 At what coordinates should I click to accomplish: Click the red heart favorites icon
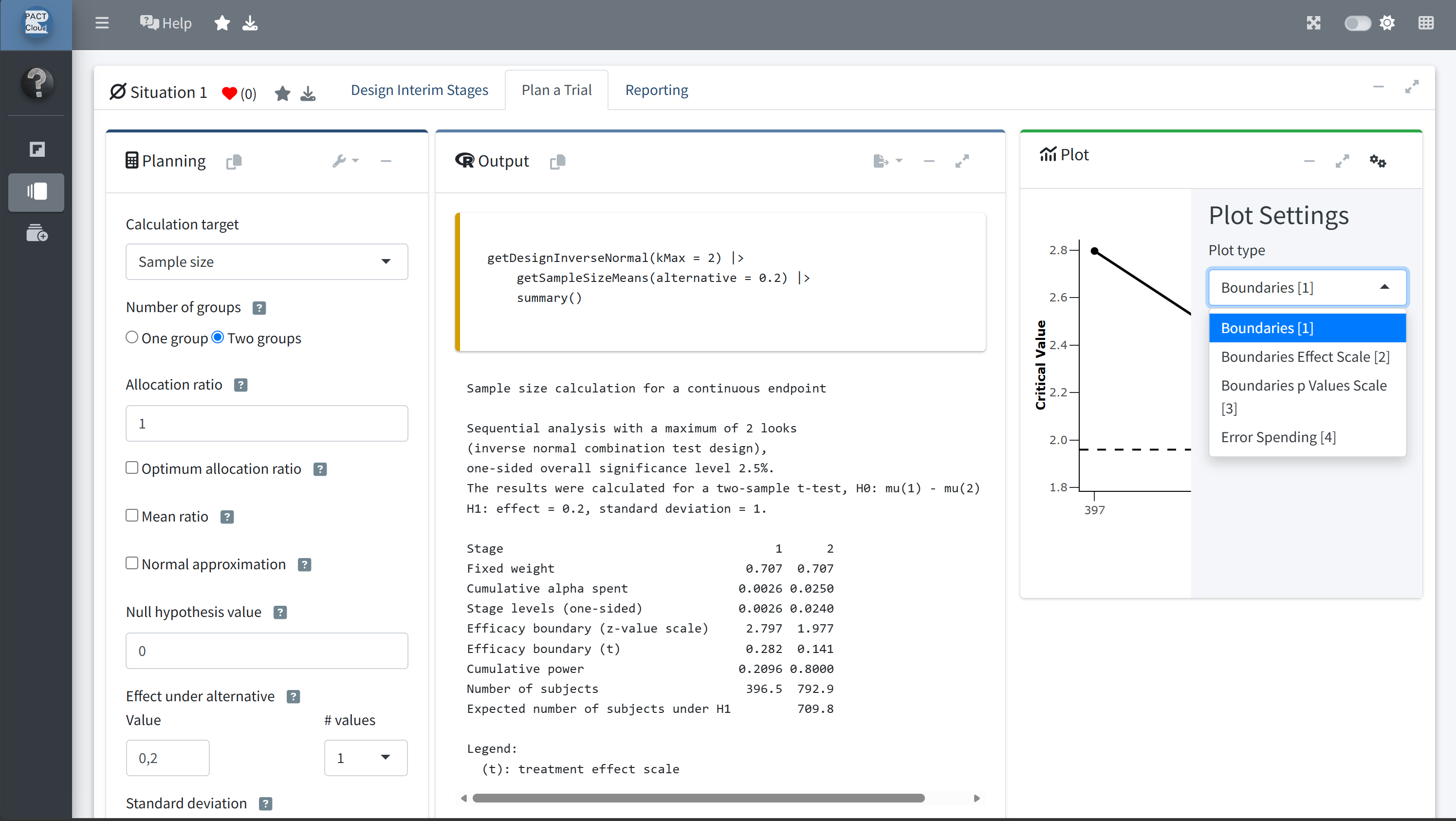[x=229, y=93]
